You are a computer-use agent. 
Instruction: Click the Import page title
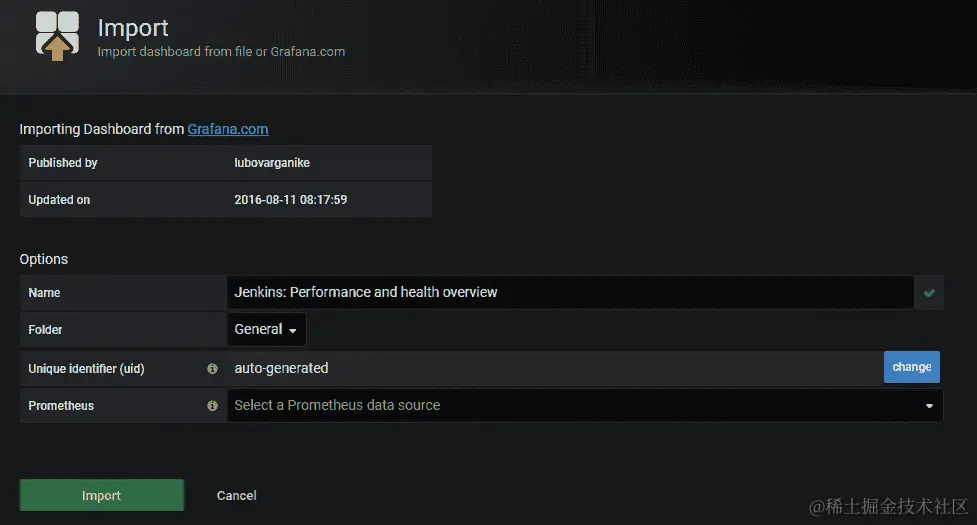[x=133, y=28]
